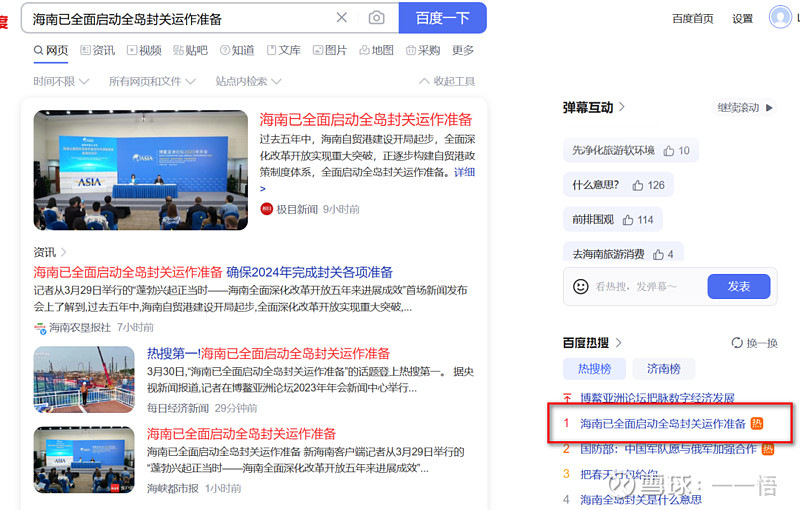Viewport: 800px width, 510px height.
Task: Open the 更多 tab menu
Action: point(463,50)
